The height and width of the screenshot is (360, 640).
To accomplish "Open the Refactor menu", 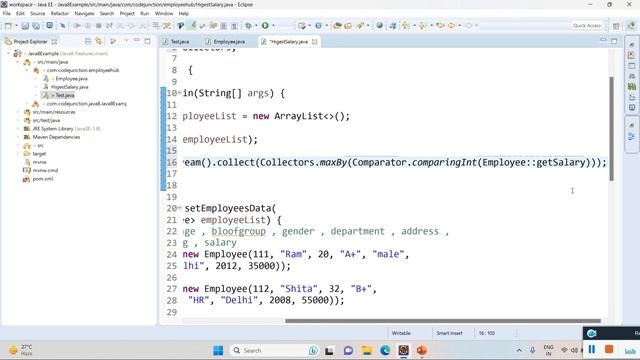I will point(60,13).
